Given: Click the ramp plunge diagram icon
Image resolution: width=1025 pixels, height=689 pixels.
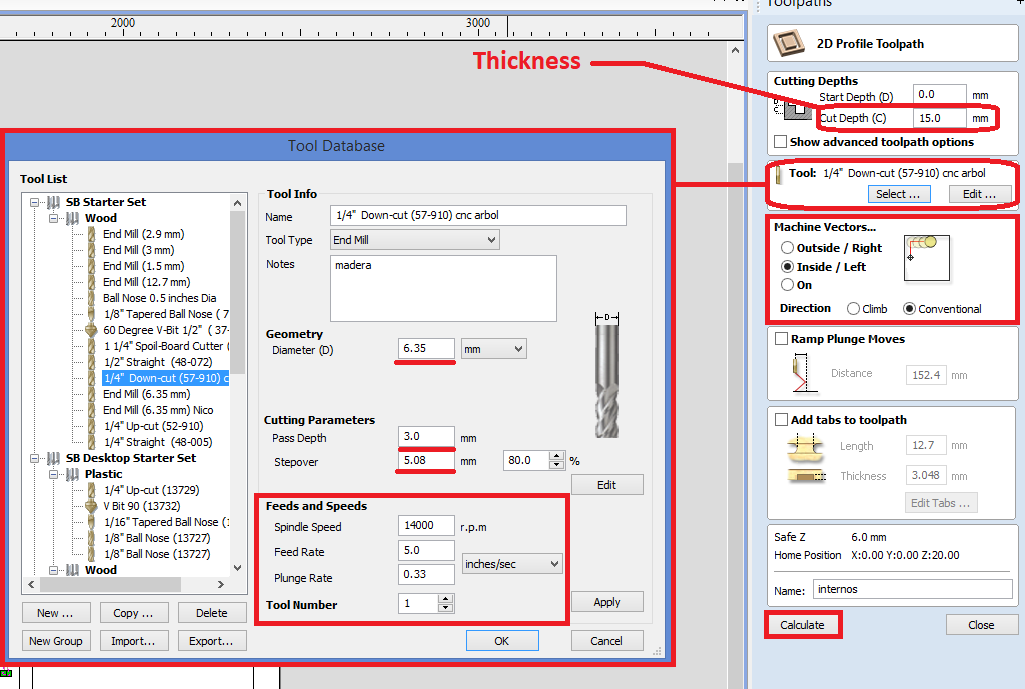Looking at the screenshot, I should [x=803, y=373].
